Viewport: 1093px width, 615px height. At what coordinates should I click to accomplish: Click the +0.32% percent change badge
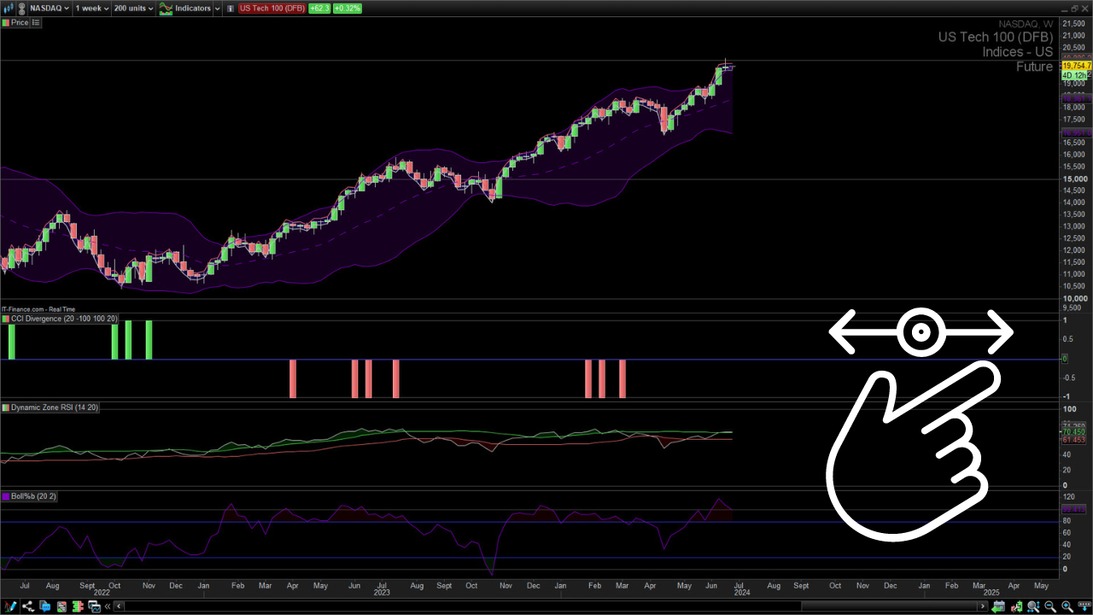click(x=347, y=8)
